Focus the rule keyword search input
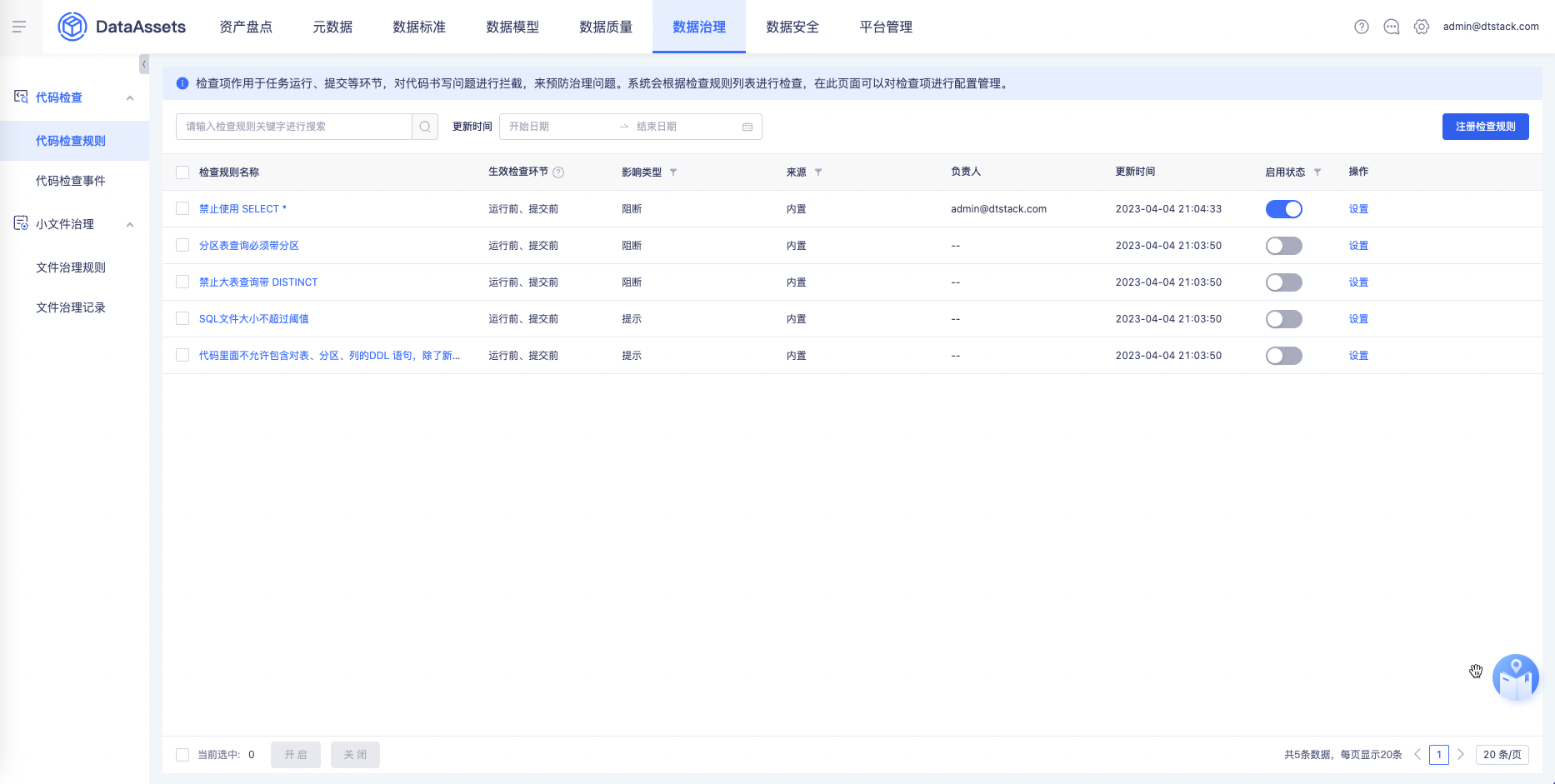Image resolution: width=1555 pixels, height=784 pixels. 294,127
